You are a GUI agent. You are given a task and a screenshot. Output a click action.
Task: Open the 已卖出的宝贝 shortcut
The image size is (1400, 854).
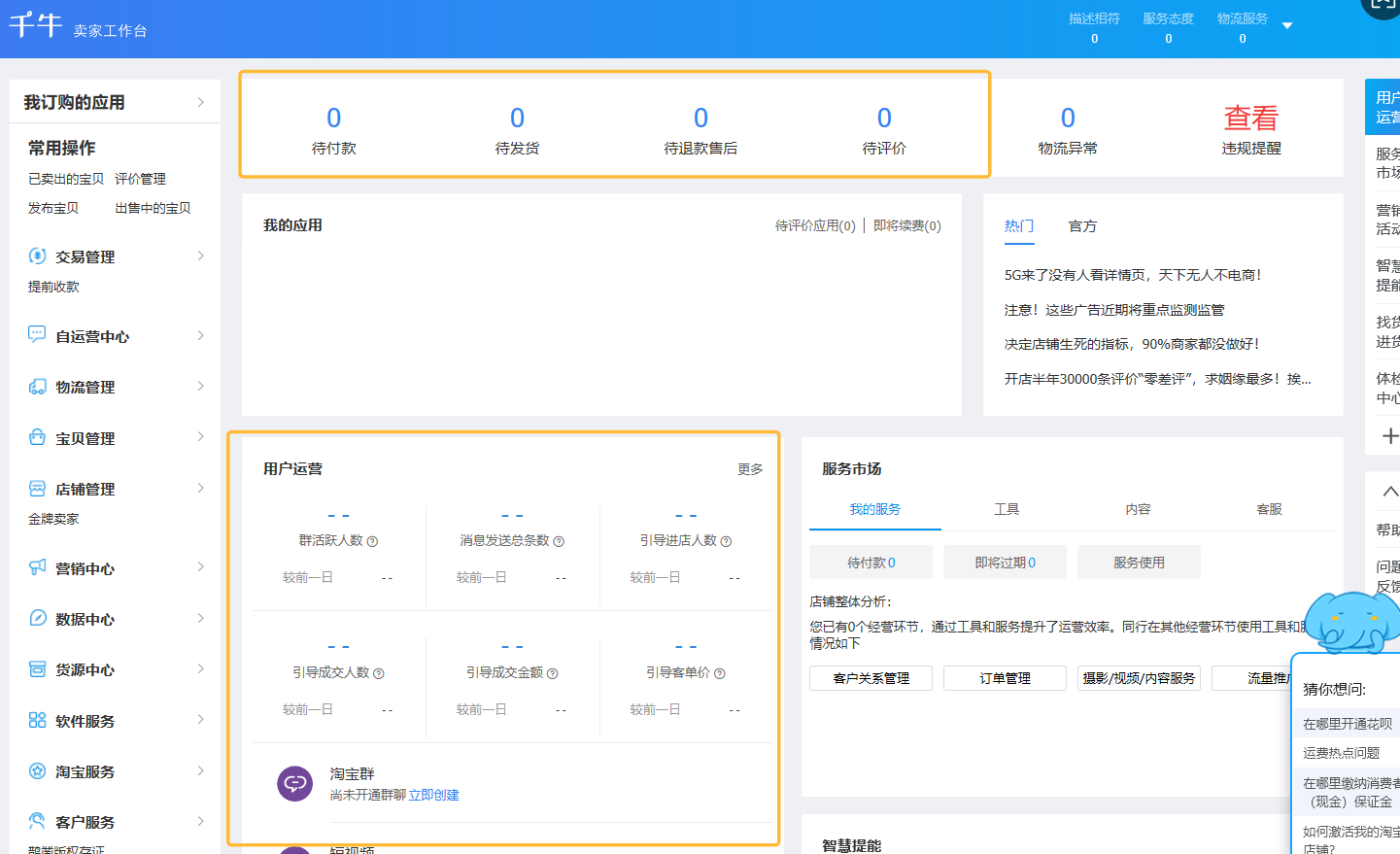[x=66, y=179]
